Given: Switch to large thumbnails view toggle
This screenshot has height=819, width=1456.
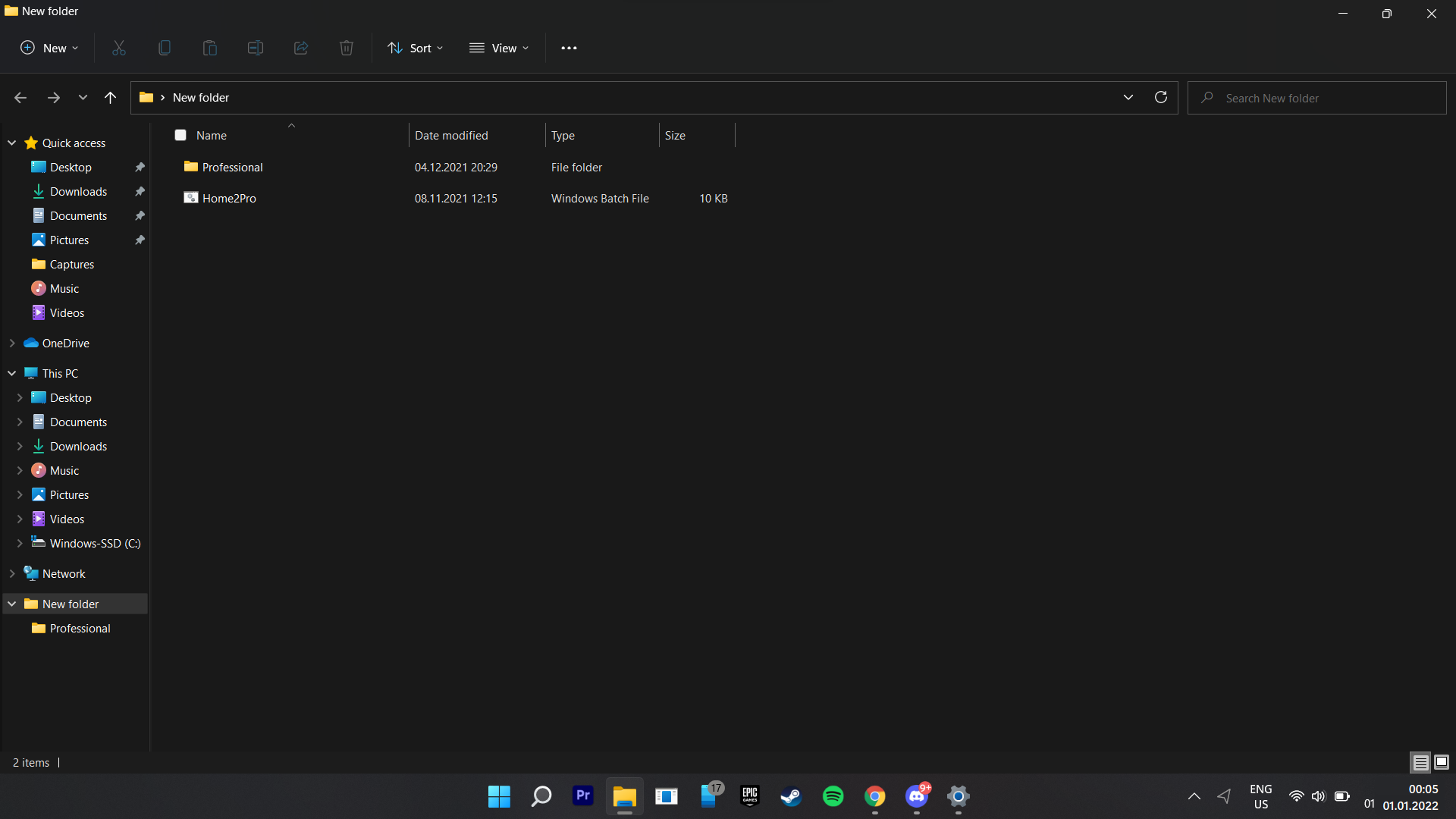Looking at the screenshot, I should pos(1442,762).
